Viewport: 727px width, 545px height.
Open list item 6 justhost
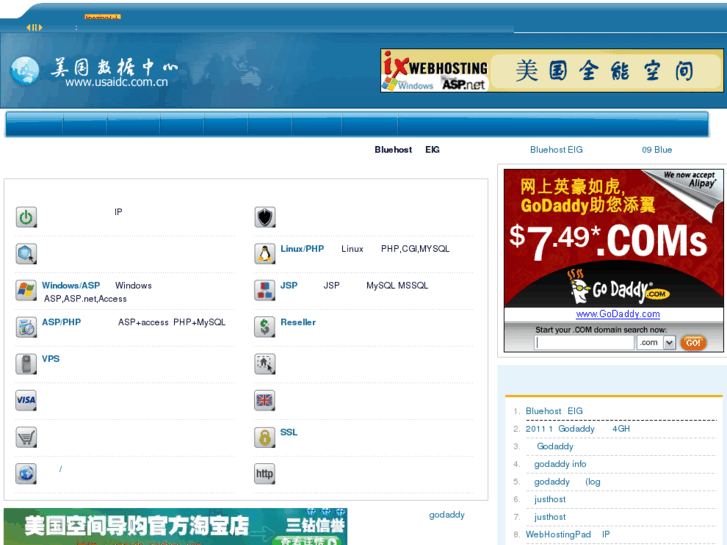click(x=550, y=499)
